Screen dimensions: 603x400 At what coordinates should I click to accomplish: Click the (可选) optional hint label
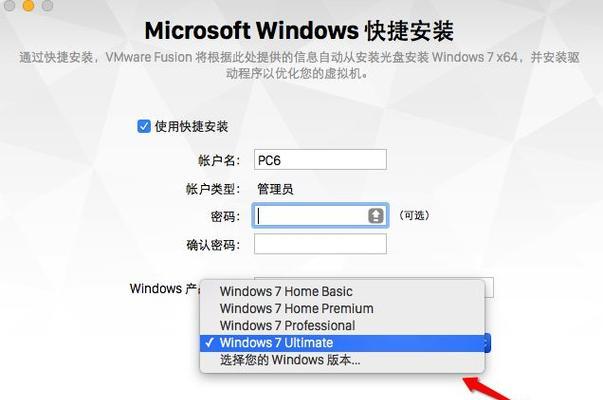pyautogui.click(x=414, y=215)
